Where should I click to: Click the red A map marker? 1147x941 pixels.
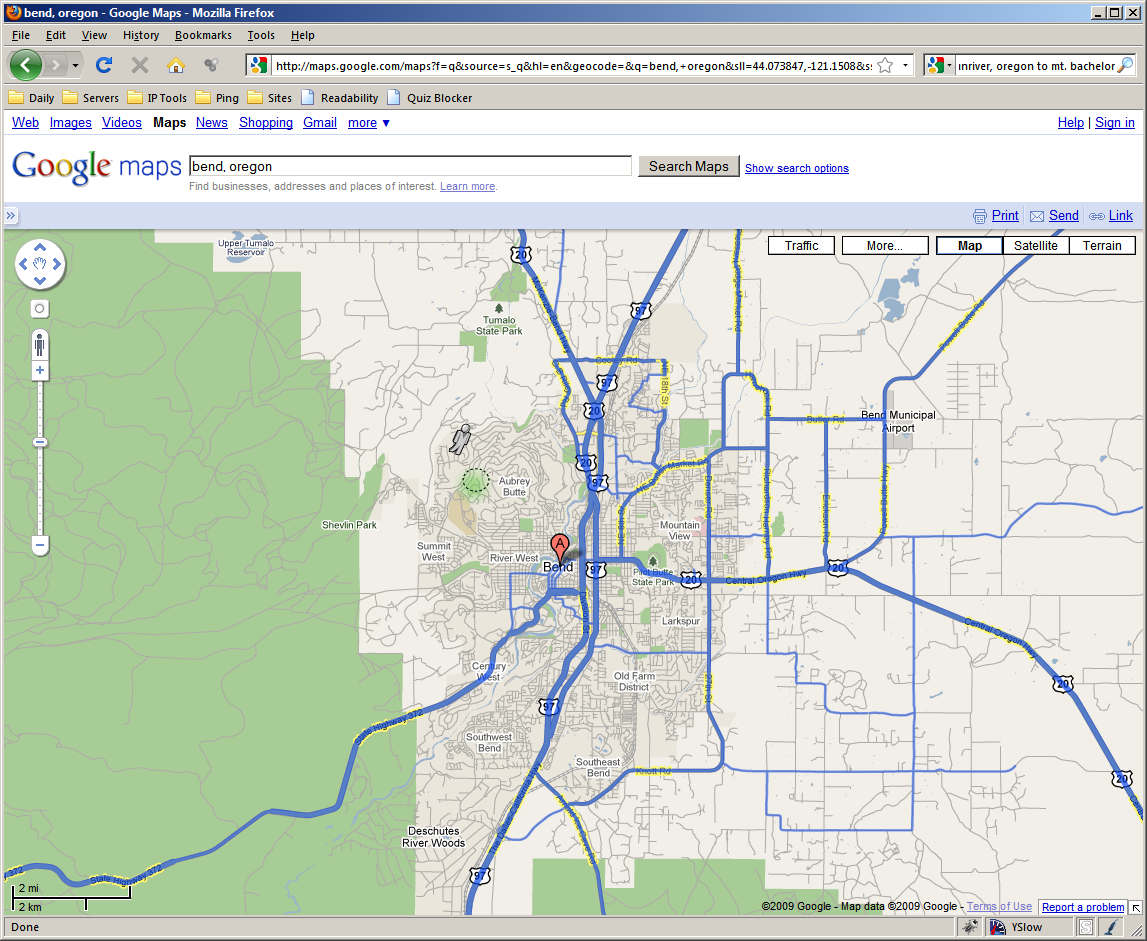pyautogui.click(x=560, y=547)
